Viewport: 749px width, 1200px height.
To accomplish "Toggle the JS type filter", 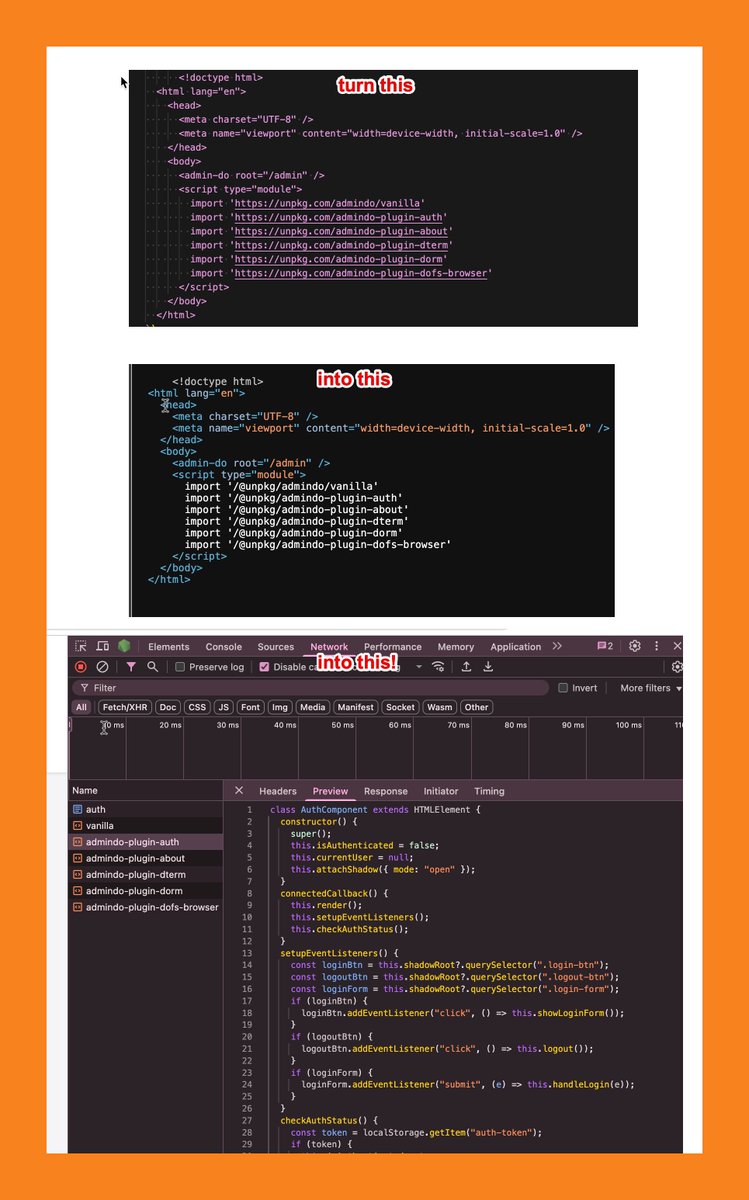I will [x=224, y=707].
